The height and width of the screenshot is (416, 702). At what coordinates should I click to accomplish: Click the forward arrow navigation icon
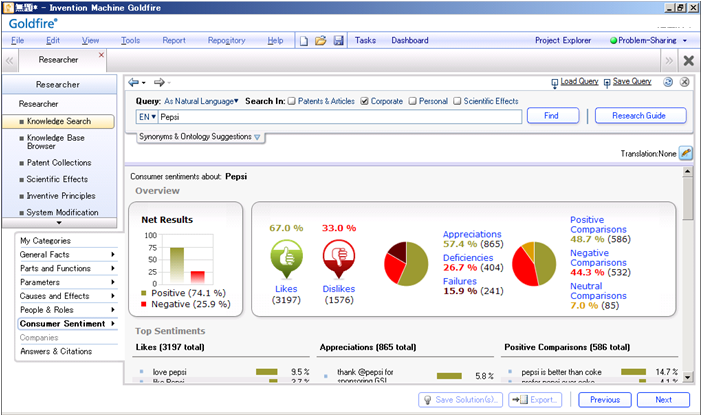tap(159, 82)
